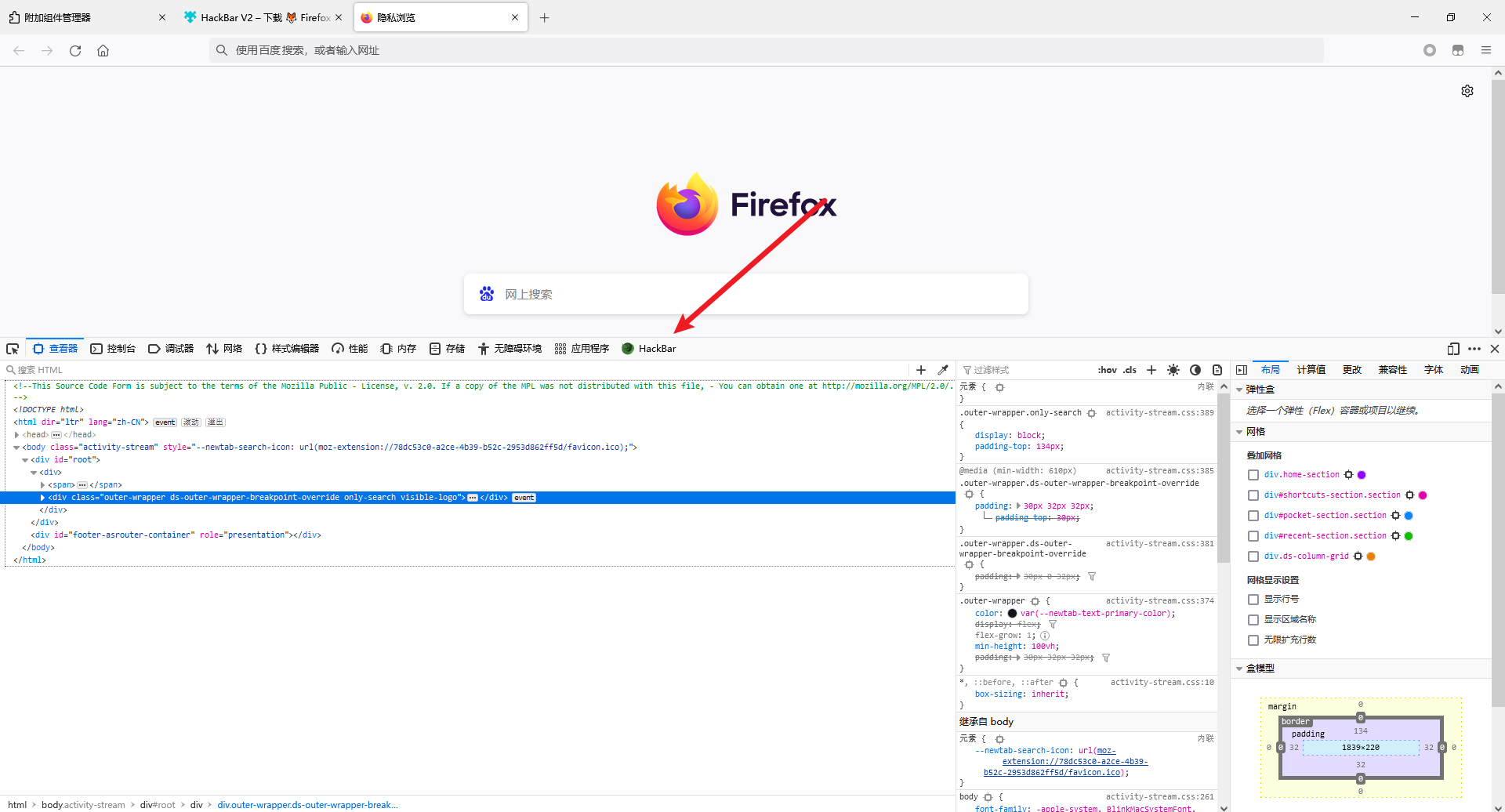Select body.activity-stream in the breadcrumb
Screen dimensions: 1505x812
pos(83,805)
